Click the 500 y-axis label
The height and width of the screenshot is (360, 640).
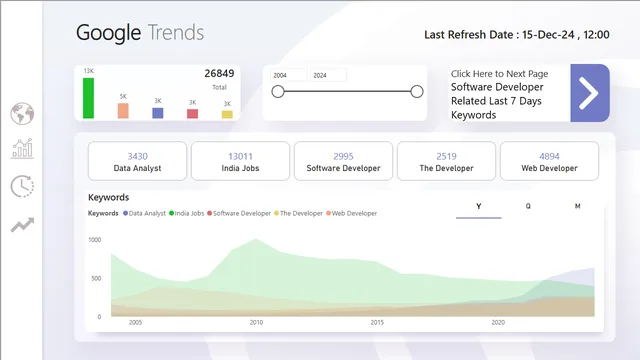(x=96, y=278)
